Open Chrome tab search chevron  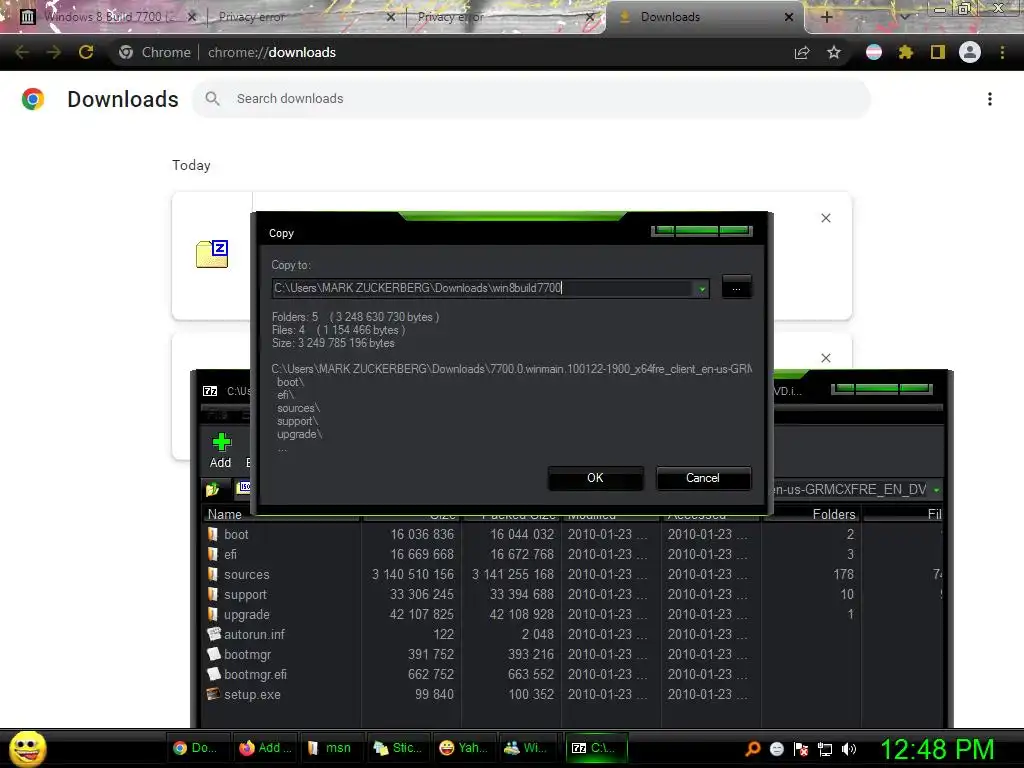tap(904, 17)
